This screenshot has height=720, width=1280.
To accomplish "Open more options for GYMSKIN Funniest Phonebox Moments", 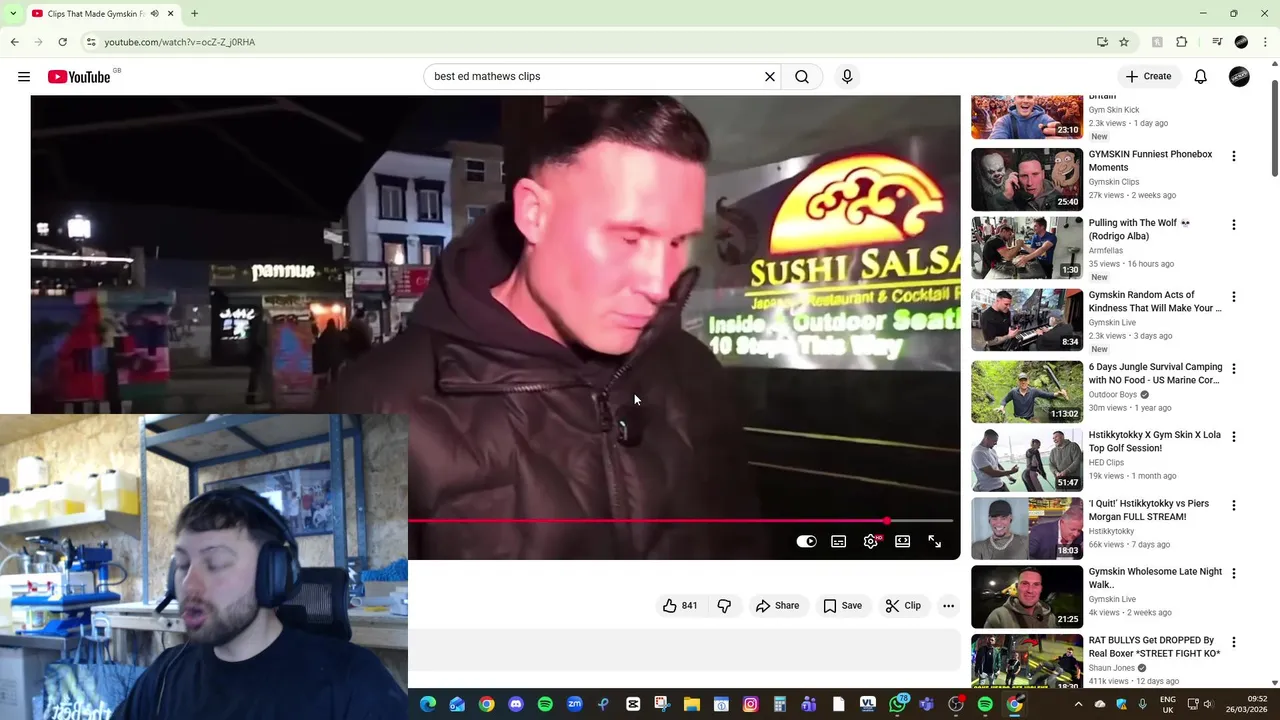I will click(1233, 156).
